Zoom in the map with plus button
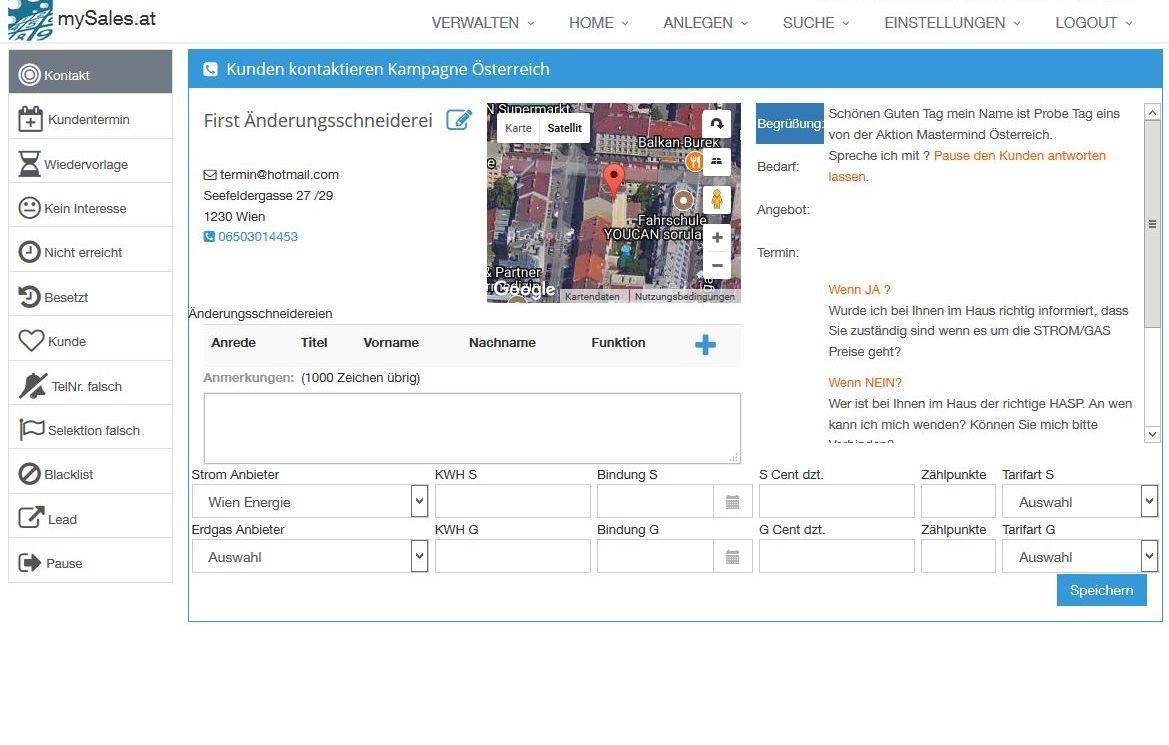Screen dimensions: 1169x745 tap(716, 238)
